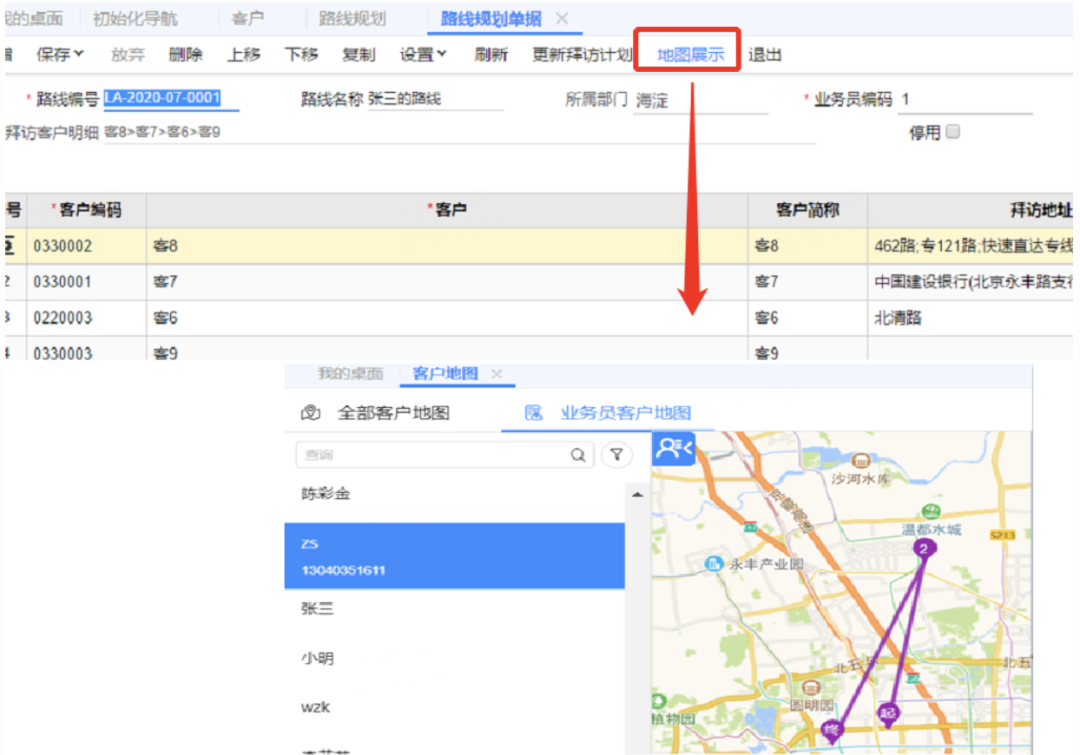The width and height of the screenshot is (1080, 755).
Task: Click the purple map marker numbered 2
Action: coord(924,548)
